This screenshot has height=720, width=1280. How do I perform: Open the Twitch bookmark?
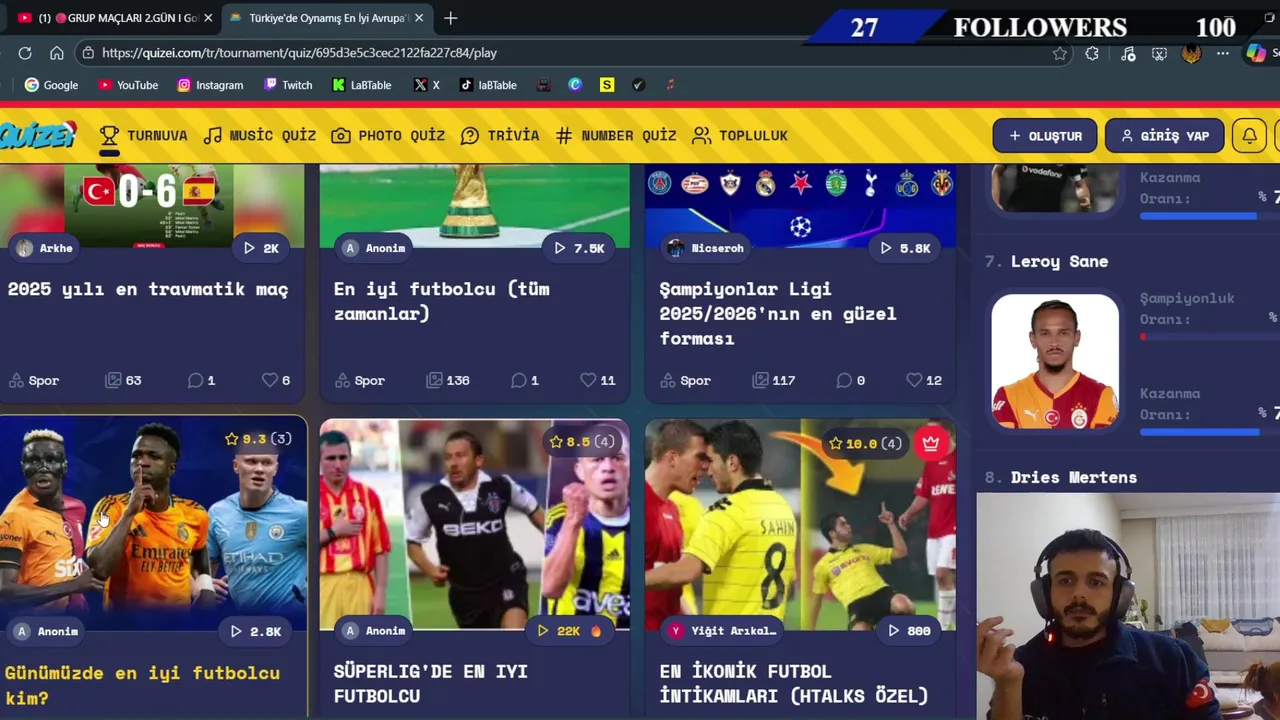[x=288, y=85]
